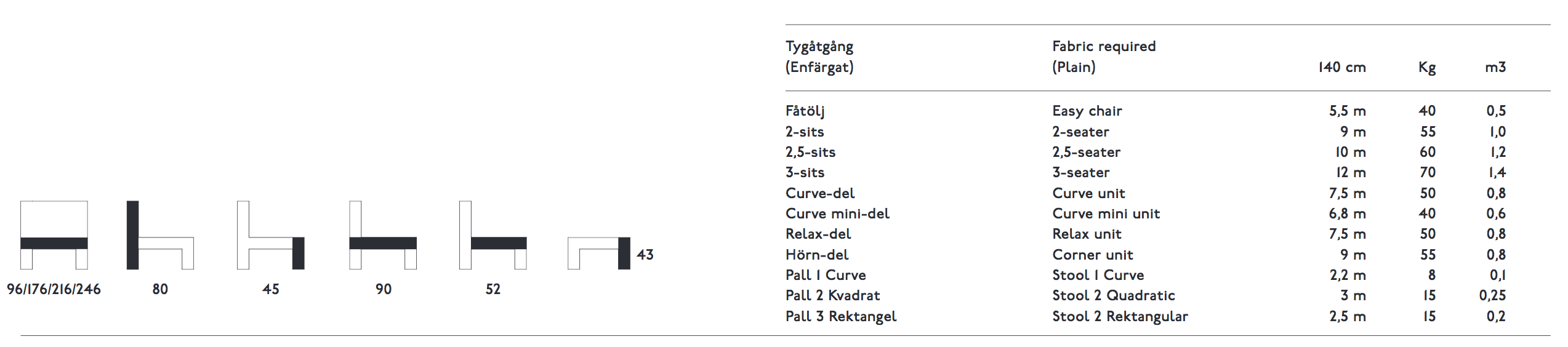Click the sofa width diagram labeled 96/176/216/246
This screenshot has height=347, width=1568.
pyautogui.click(x=54, y=234)
